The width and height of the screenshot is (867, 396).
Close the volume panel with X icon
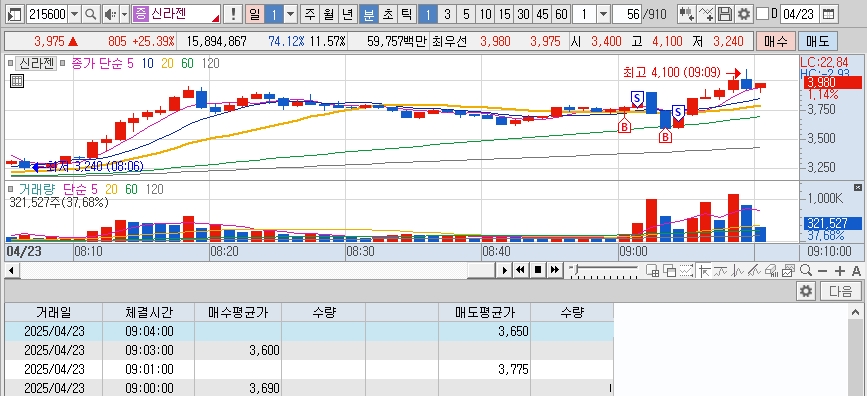(x=858, y=188)
